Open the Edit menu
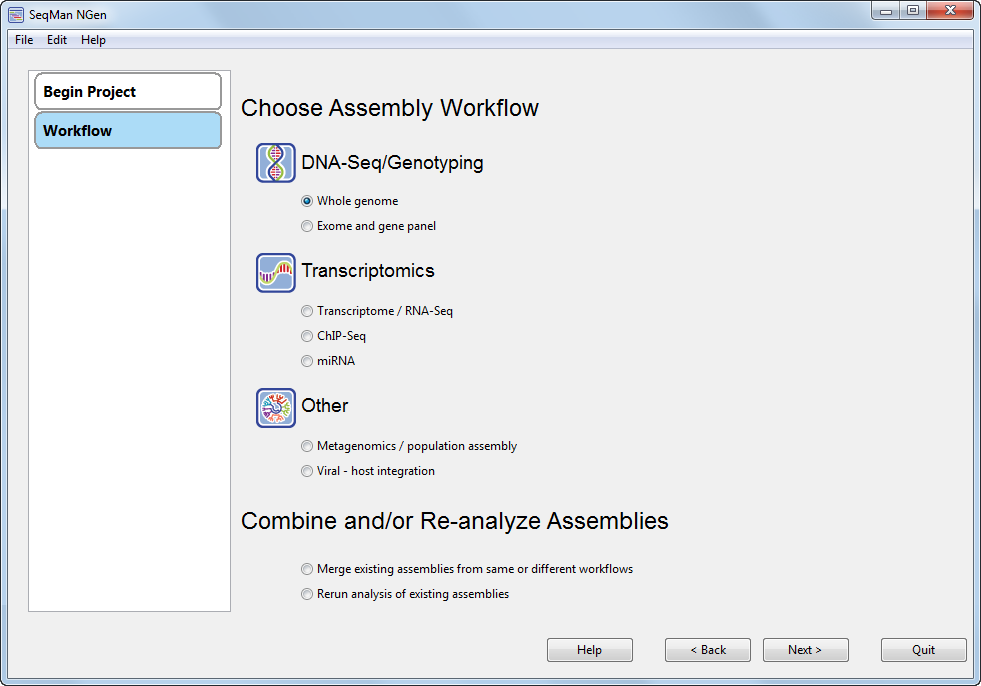This screenshot has width=981, height=686. click(x=56, y=40)
